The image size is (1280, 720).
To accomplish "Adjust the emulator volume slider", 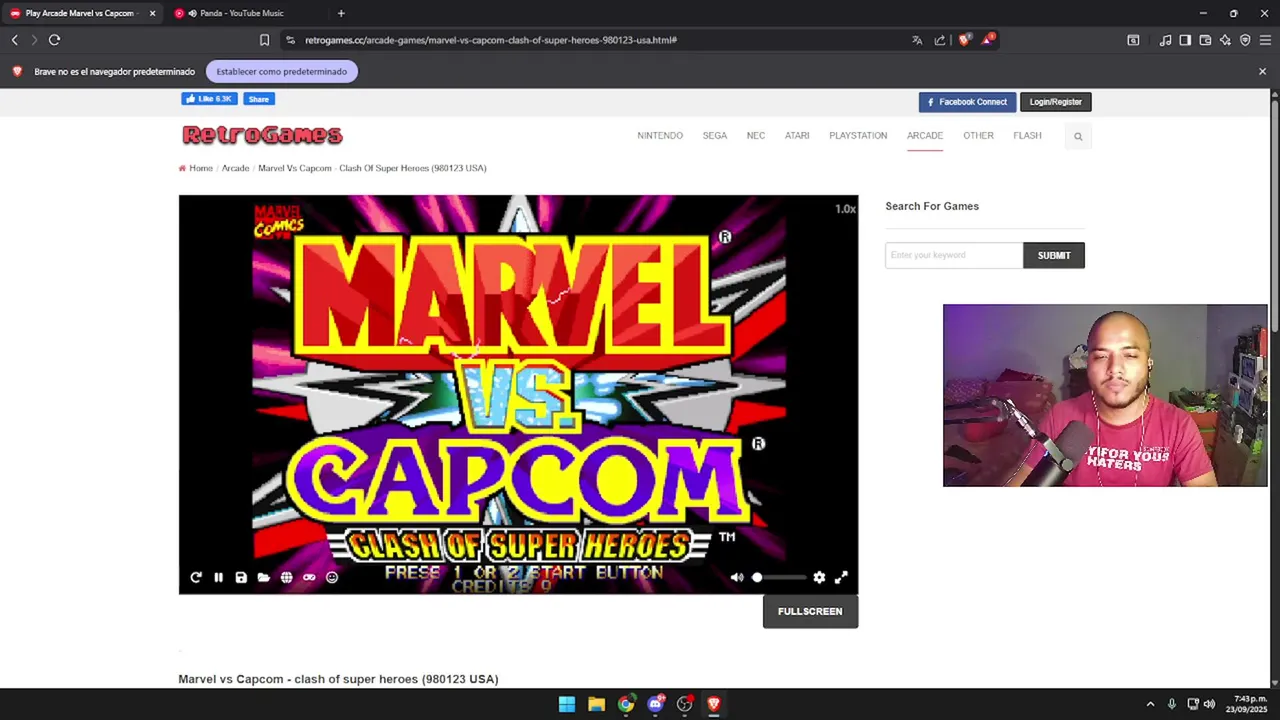I will [779, 577].
